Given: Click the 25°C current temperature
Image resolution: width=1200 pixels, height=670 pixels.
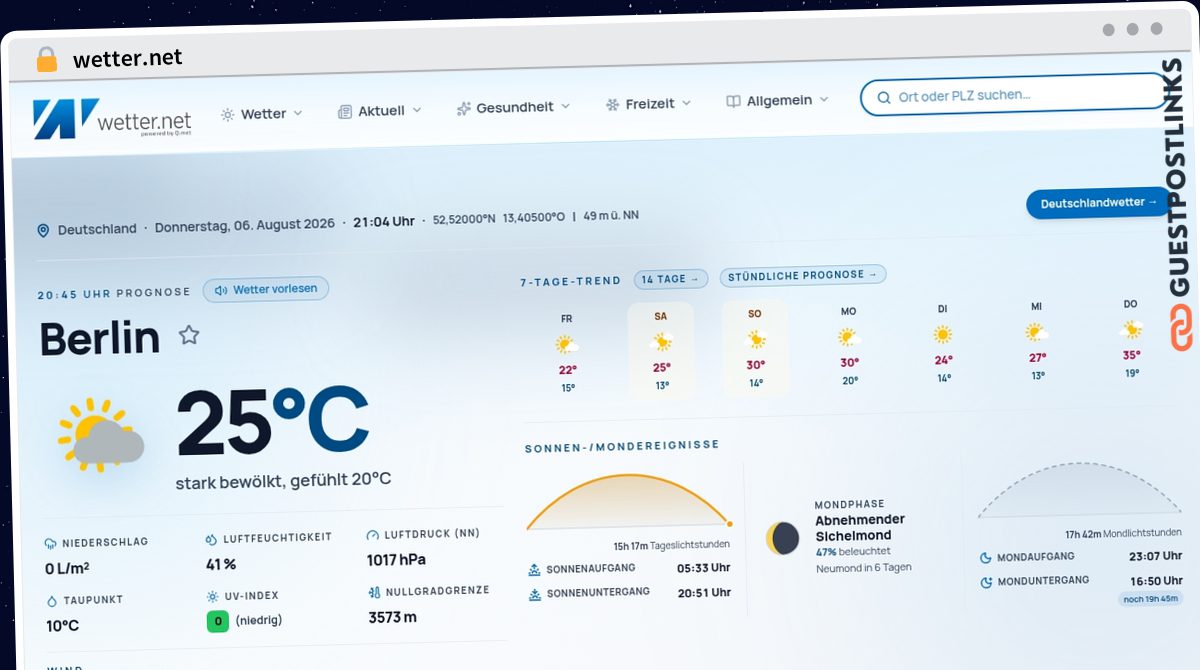Looking at the screenshot, I should pyautogui.click(x=273, y=421).
